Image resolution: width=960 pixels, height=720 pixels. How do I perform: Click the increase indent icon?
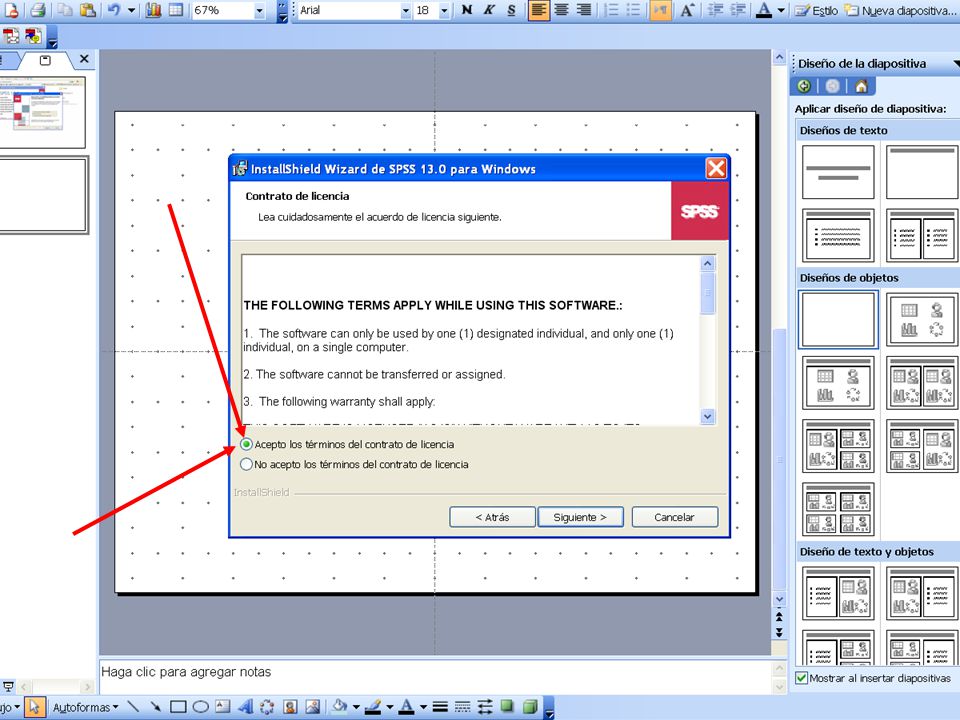[x=738, y=10]
